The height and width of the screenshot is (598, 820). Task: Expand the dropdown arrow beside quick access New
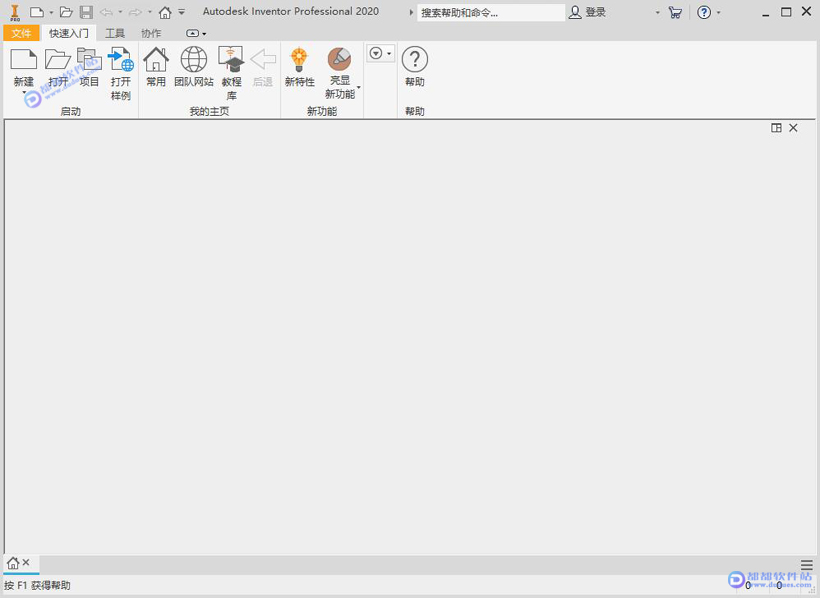(x=51, y=12)
